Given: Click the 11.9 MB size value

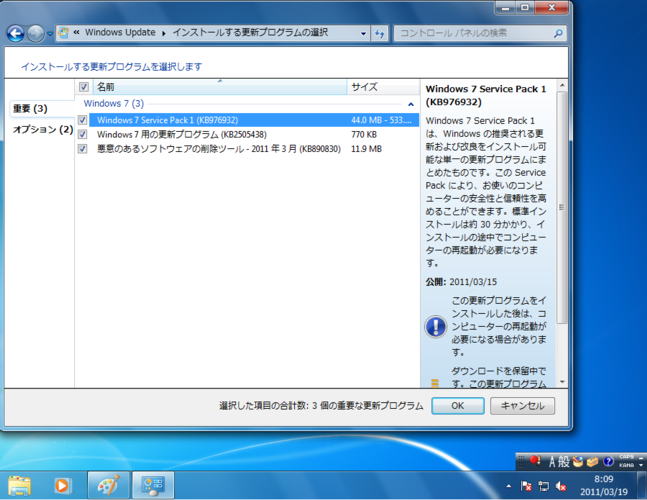Looking at the screenshot, I should [x=366, y=149].
